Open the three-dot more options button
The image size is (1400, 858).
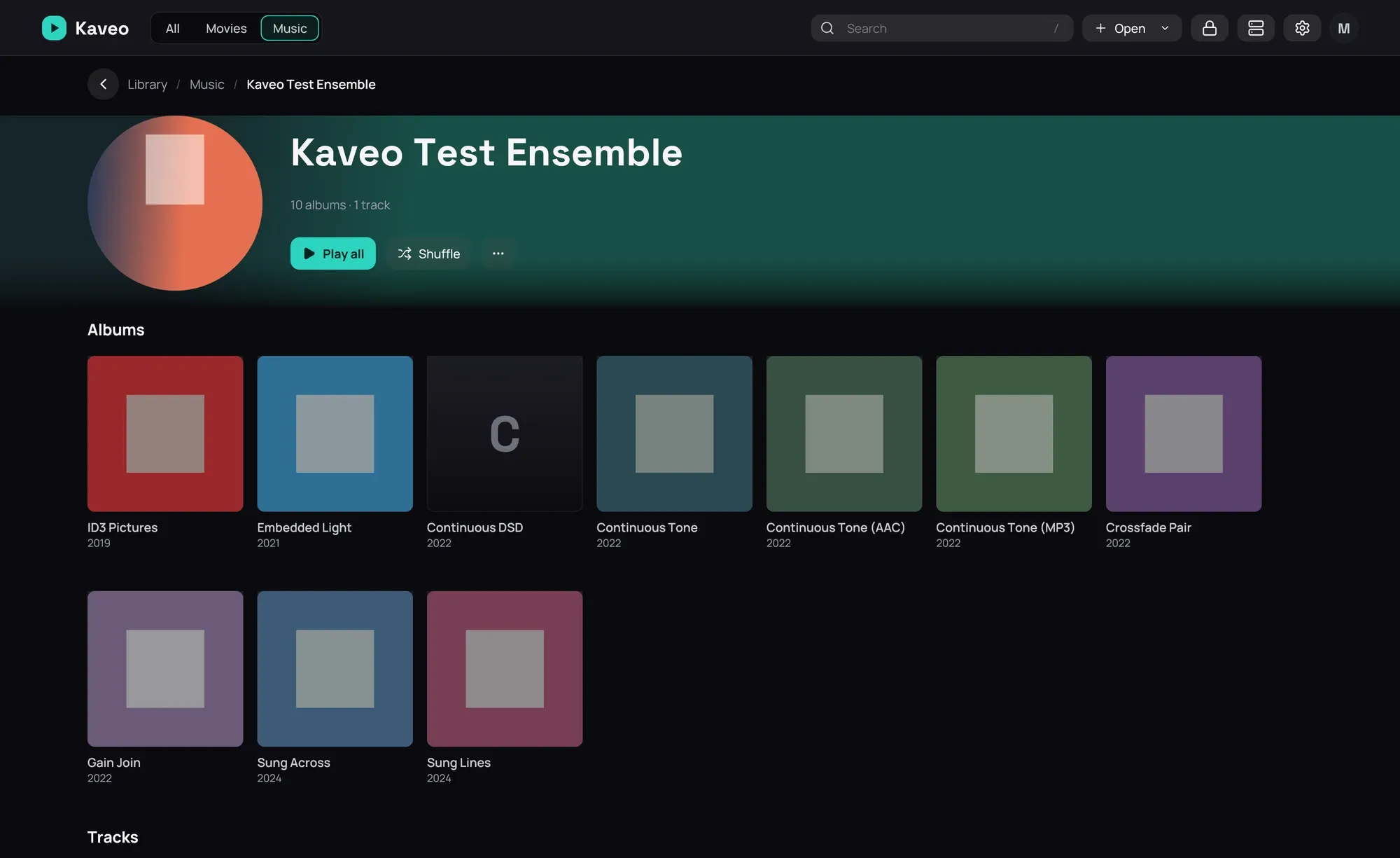point(498,254)
